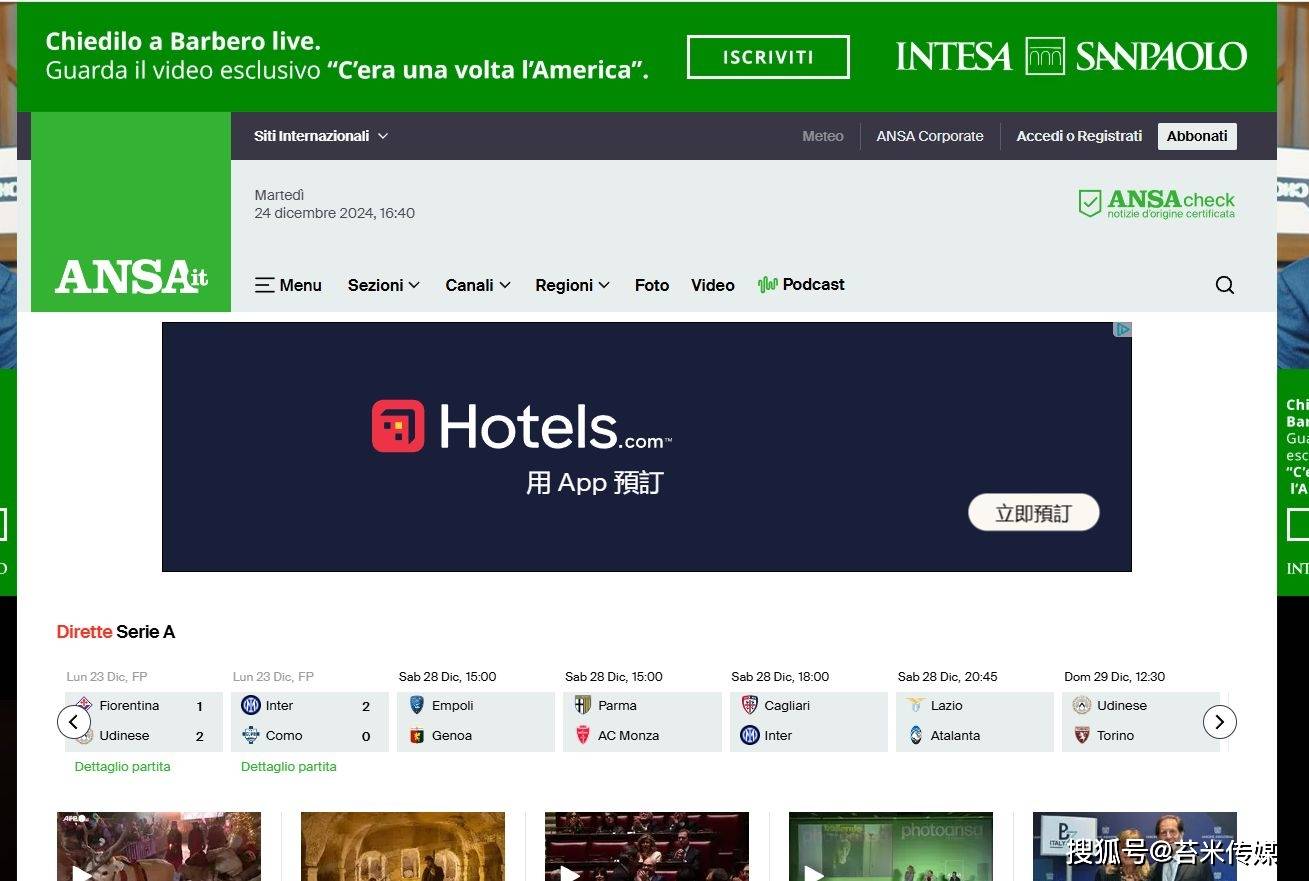Click the Podcast waveform icon
Image resolution: width=1309 pixels, height=881 pixels.
coord(768,285)
